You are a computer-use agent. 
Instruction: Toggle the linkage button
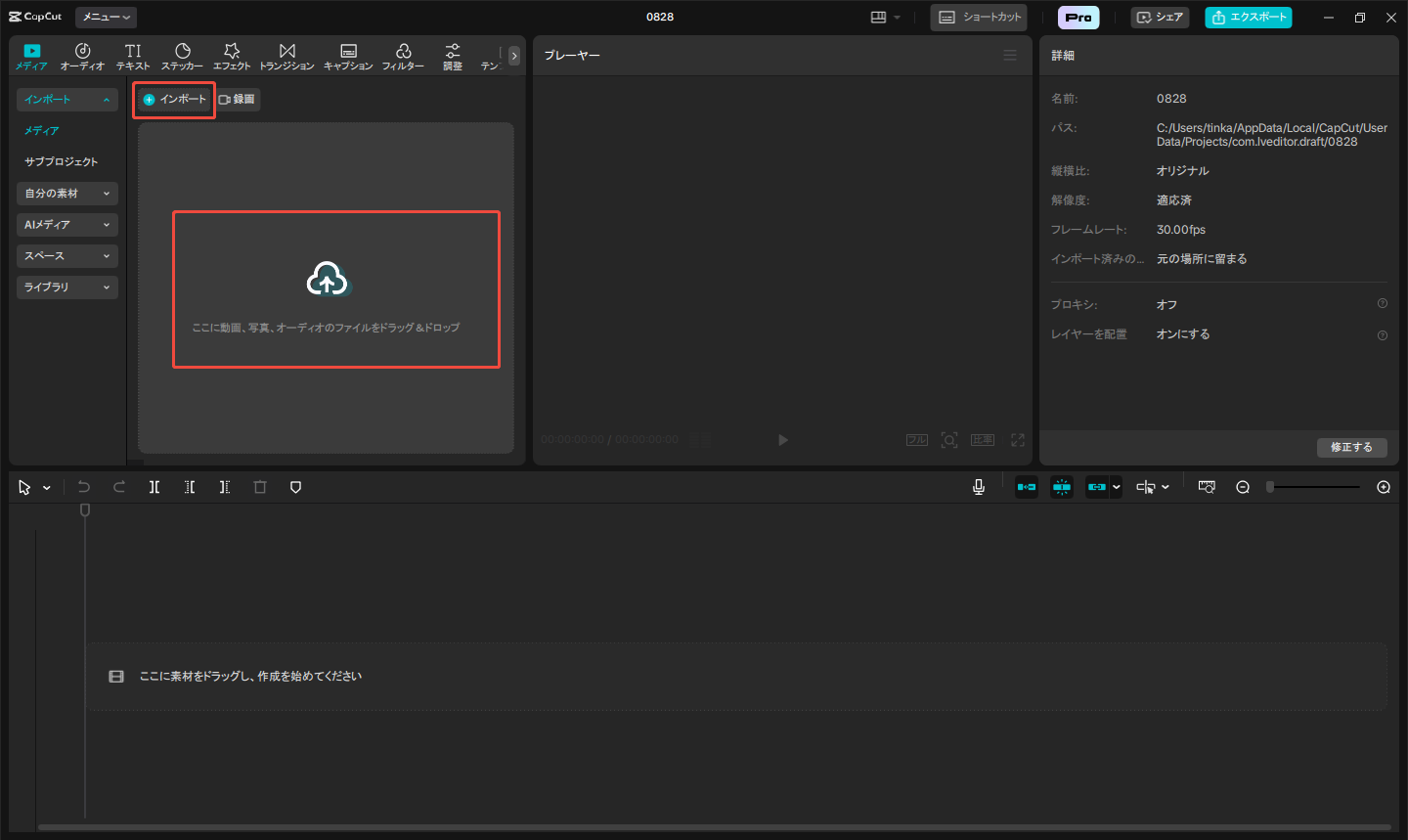1097,487
